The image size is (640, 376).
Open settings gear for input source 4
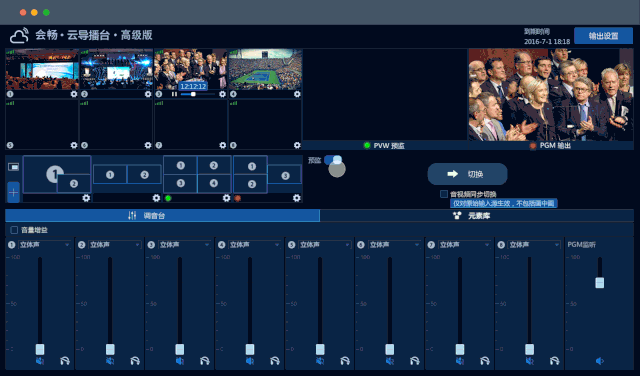(297, 94)
